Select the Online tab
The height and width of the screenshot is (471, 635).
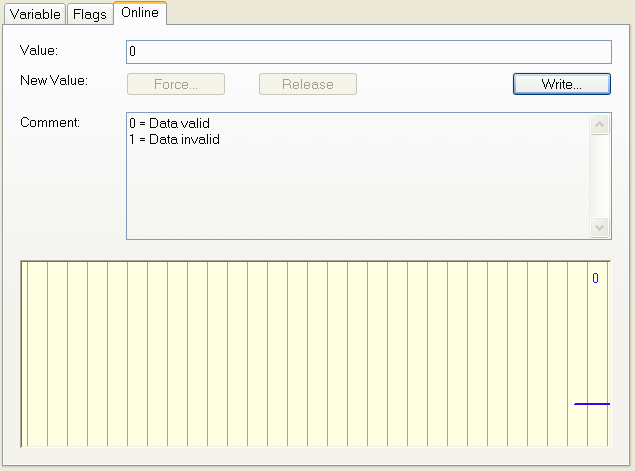[140, 13]
